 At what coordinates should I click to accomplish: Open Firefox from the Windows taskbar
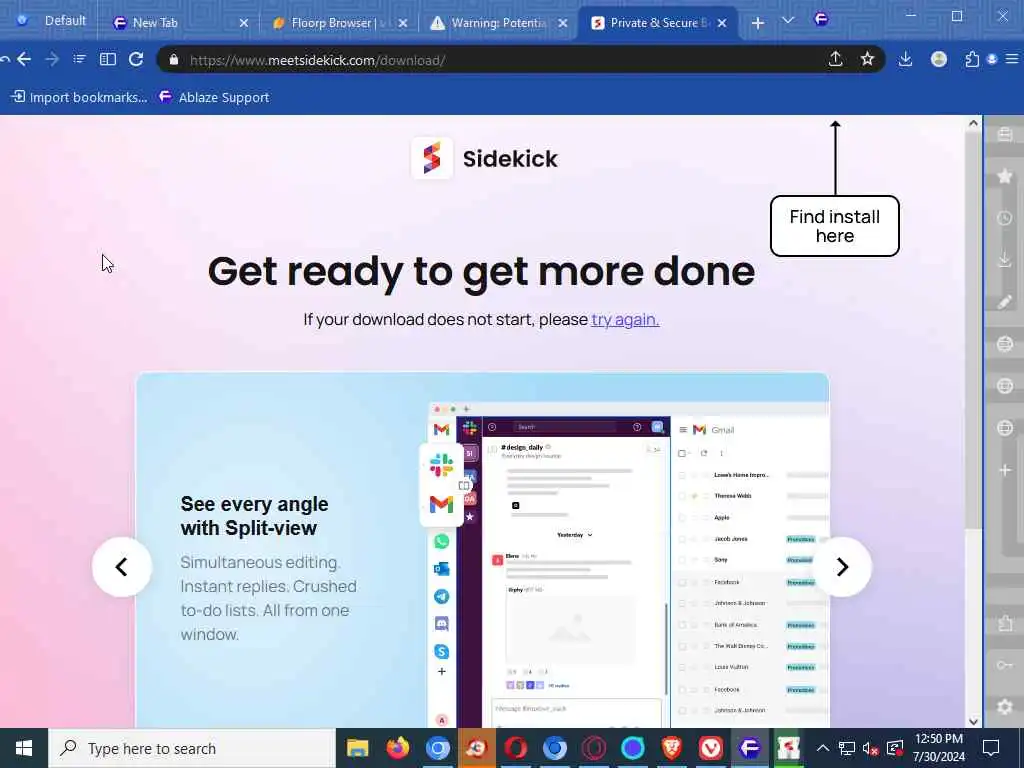pyautogui.click(x=398, y=748)
